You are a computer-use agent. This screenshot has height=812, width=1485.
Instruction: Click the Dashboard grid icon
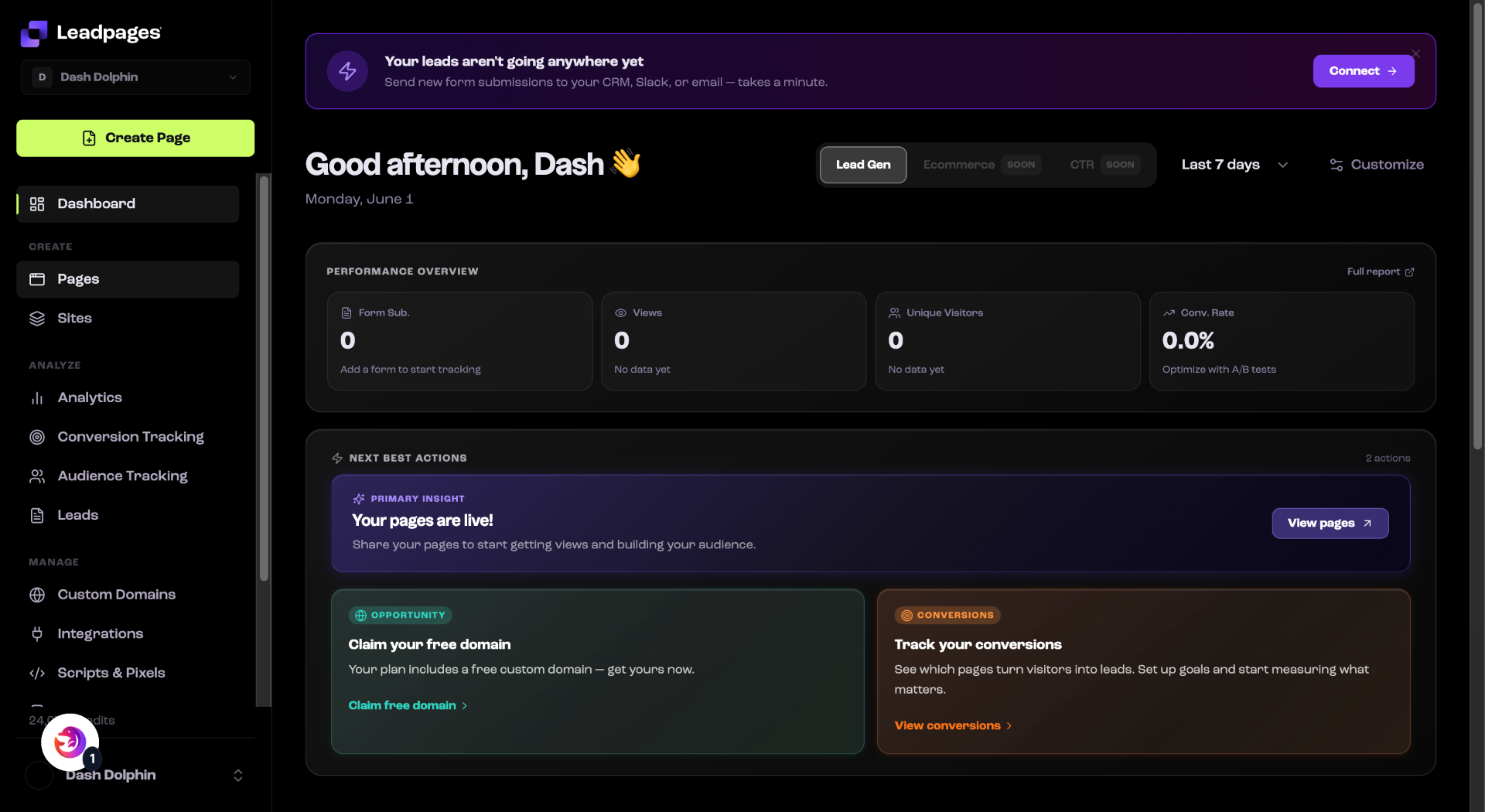[x=37, y=204]
